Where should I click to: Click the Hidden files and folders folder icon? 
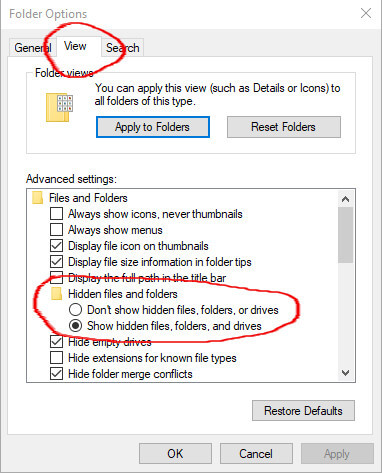[x=56, y=294]
